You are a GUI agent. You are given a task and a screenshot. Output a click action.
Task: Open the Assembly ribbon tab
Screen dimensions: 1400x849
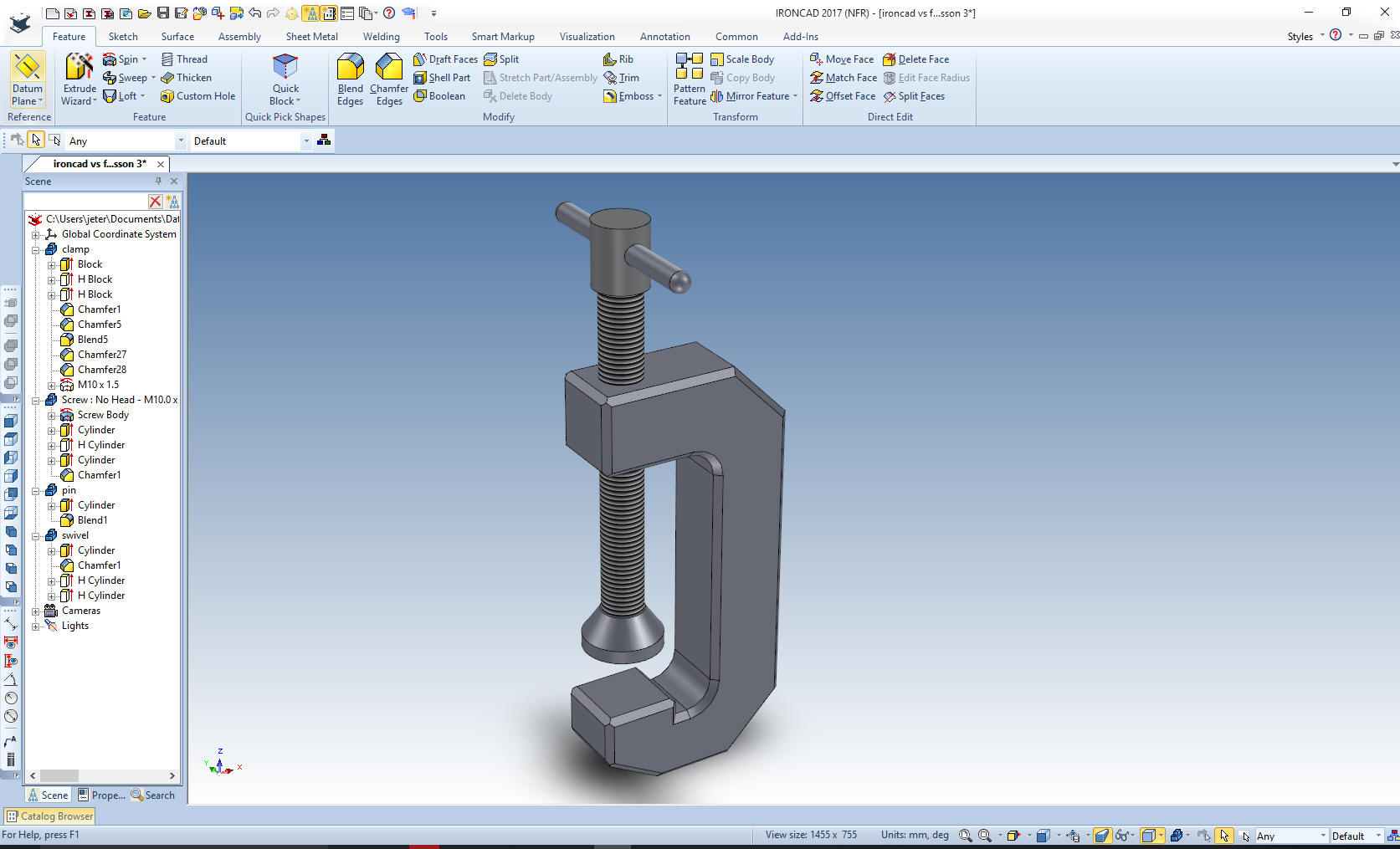(x=239, y=37)
